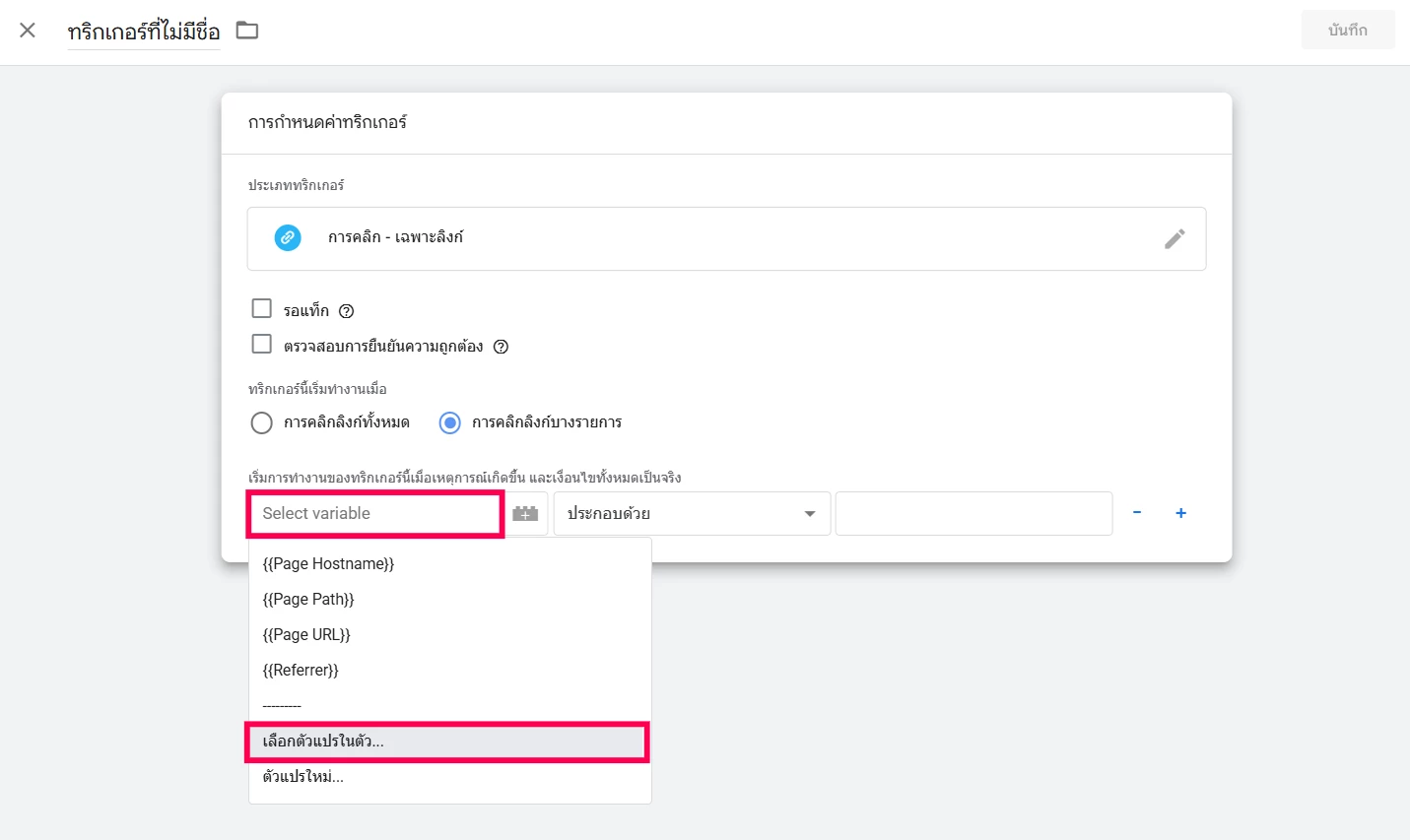Open the Select variable dropdown
Viewport: 1410px width, 840px height.
coord(374,514)
